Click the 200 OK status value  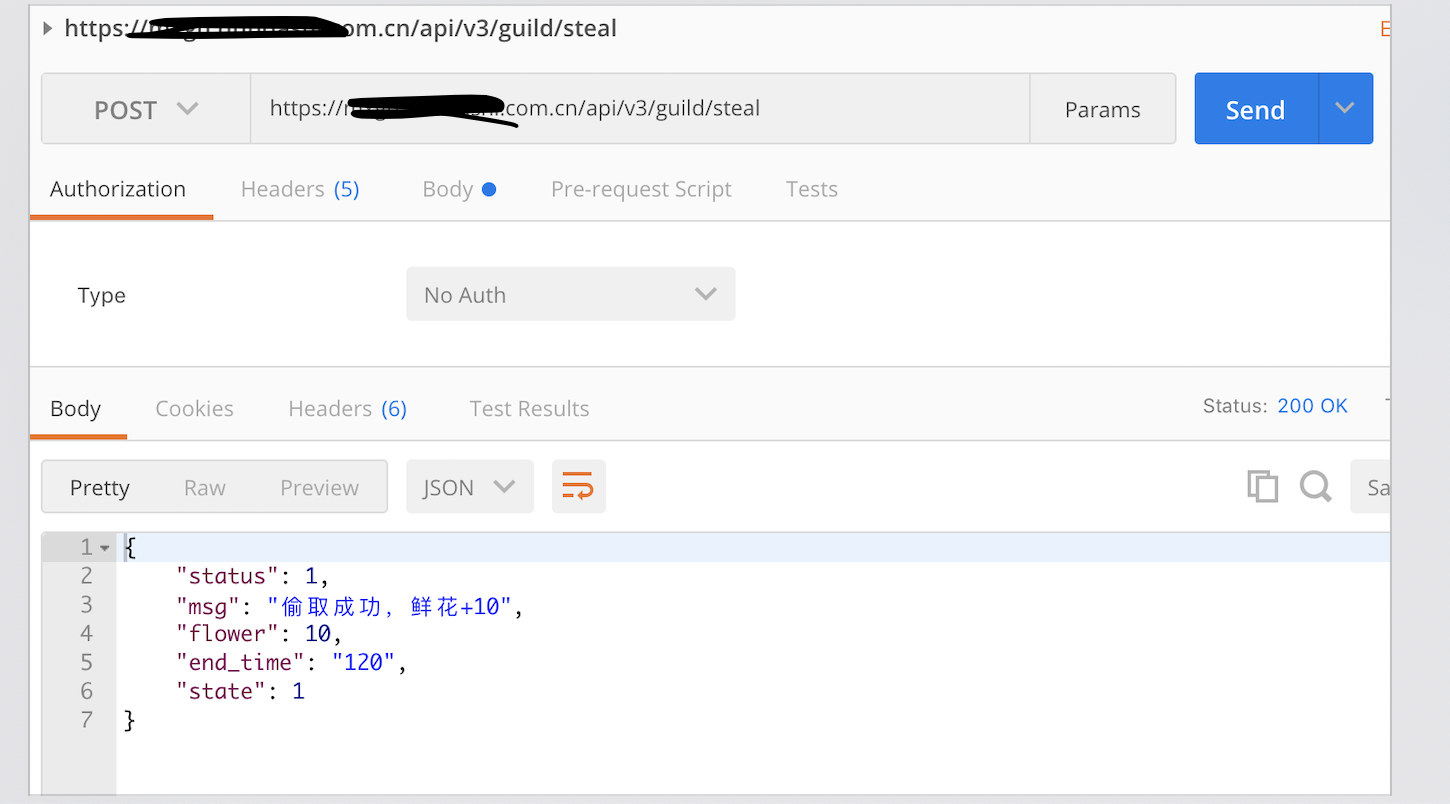click(x=1312, y=406)
